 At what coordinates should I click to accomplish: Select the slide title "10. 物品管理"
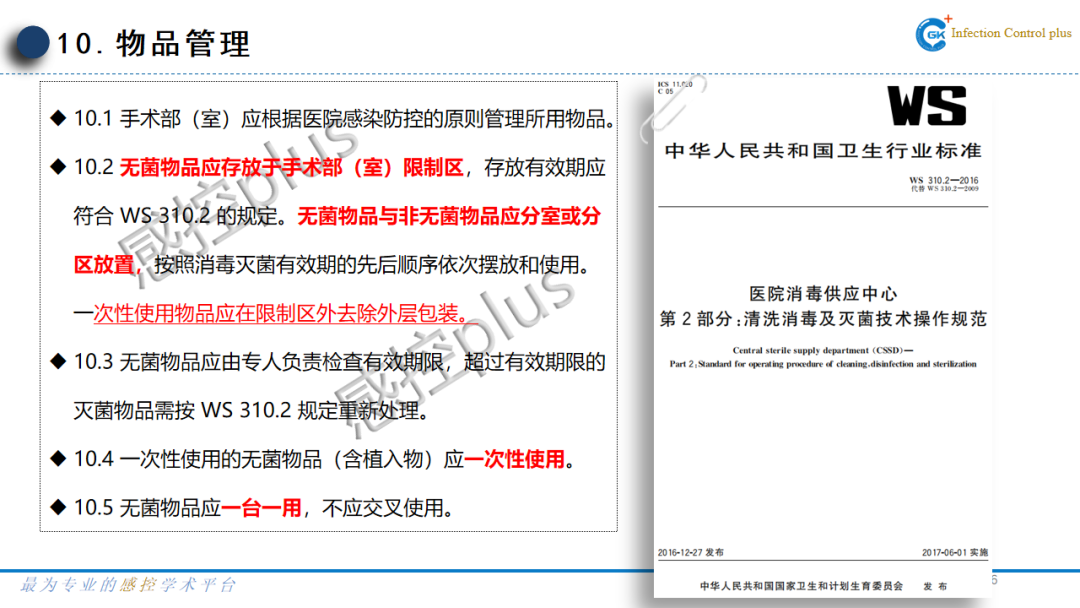click(153, 43)
